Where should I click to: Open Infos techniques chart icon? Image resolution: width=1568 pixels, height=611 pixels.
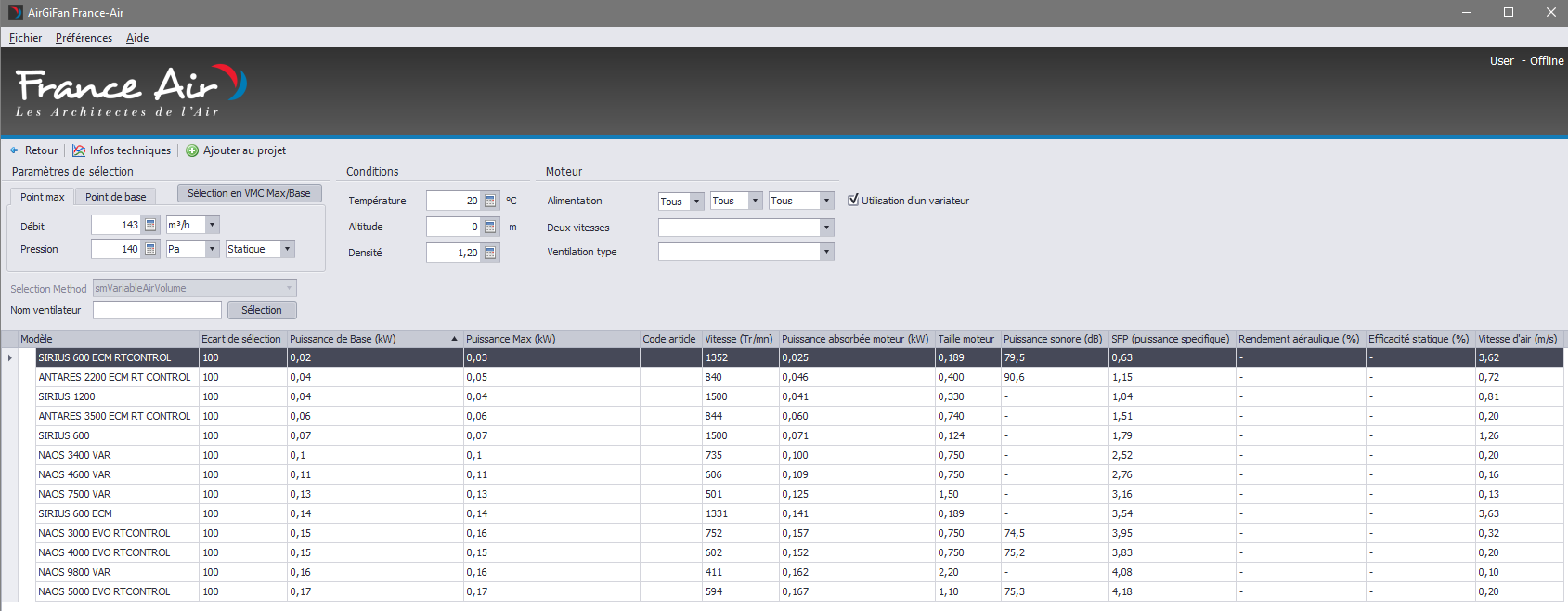point(79,150)
